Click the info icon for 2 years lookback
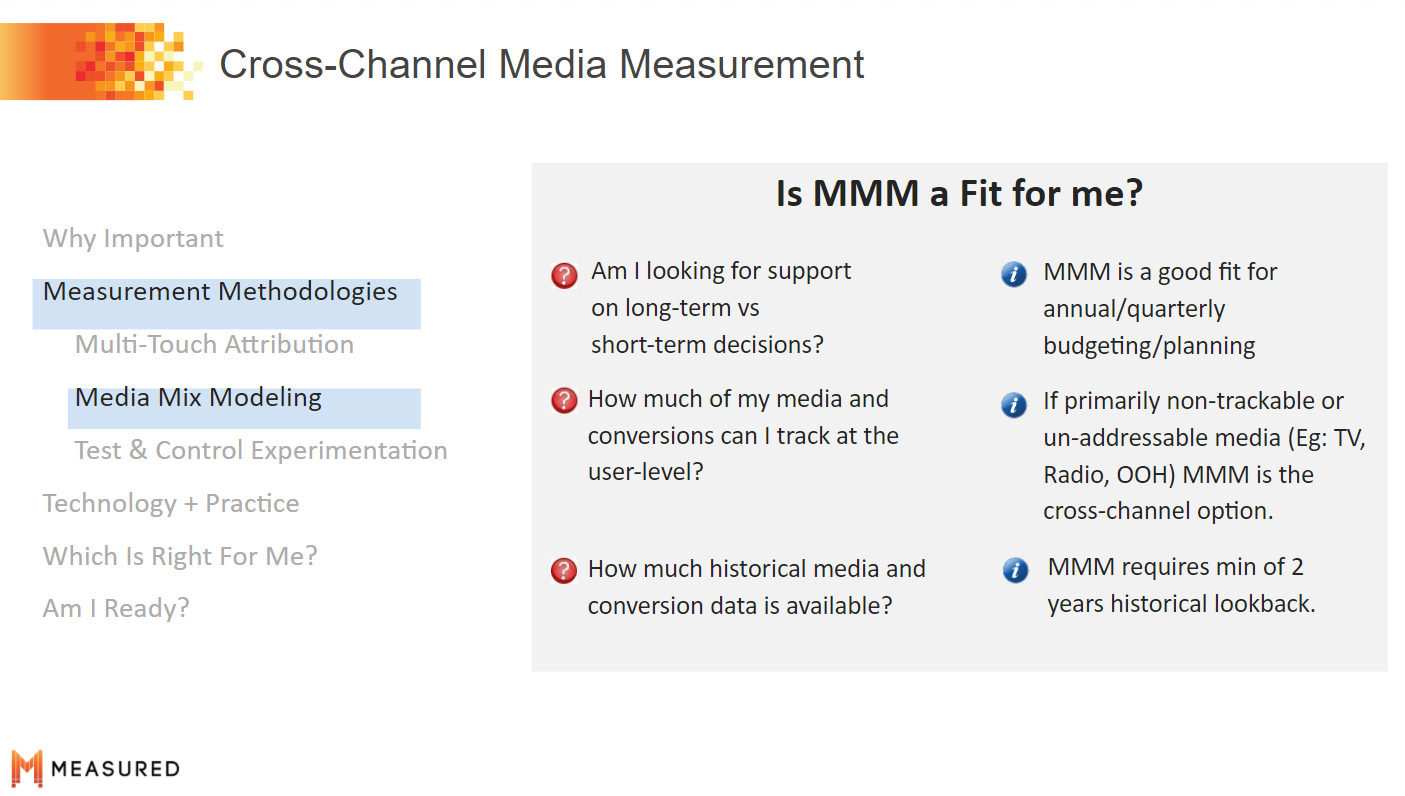Screen dimensions: 1405x796 tap(1015, 571)
